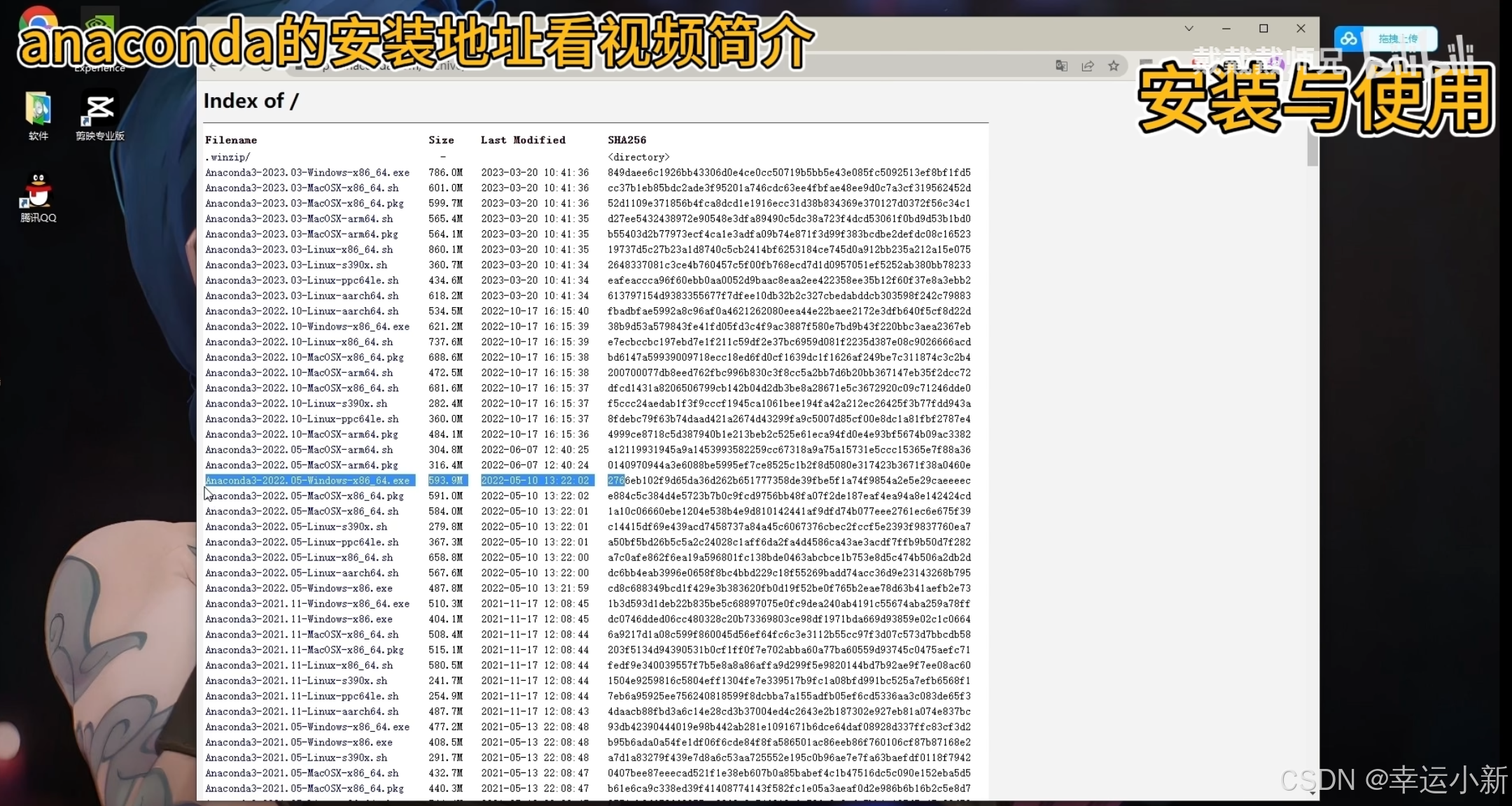The height and width of the screenshot is (806, 1512).
Task: Click the 拖拽上传 floating upload widget
Action: click(x=1397, y=39)
